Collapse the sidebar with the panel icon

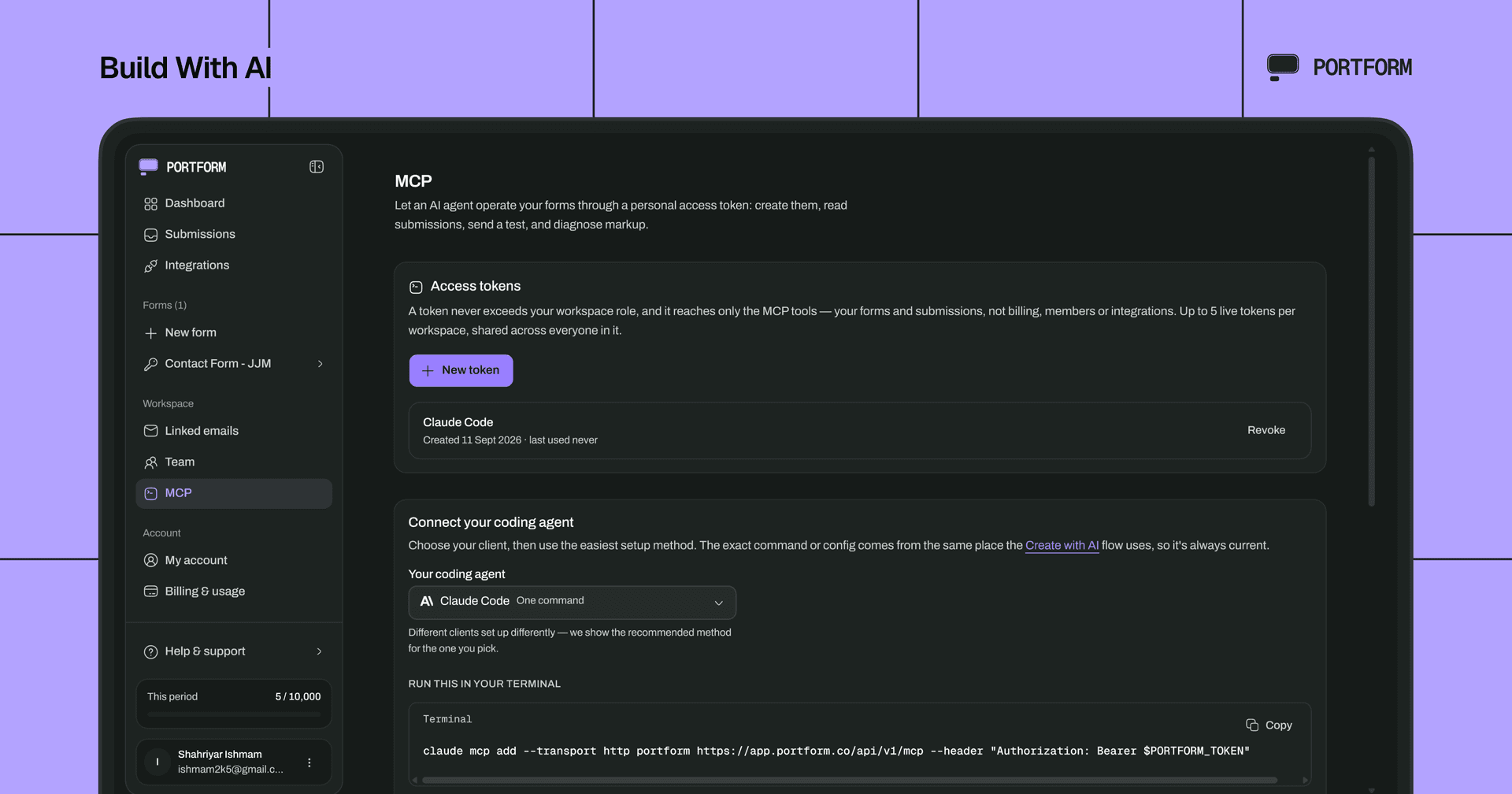point(317,167)
